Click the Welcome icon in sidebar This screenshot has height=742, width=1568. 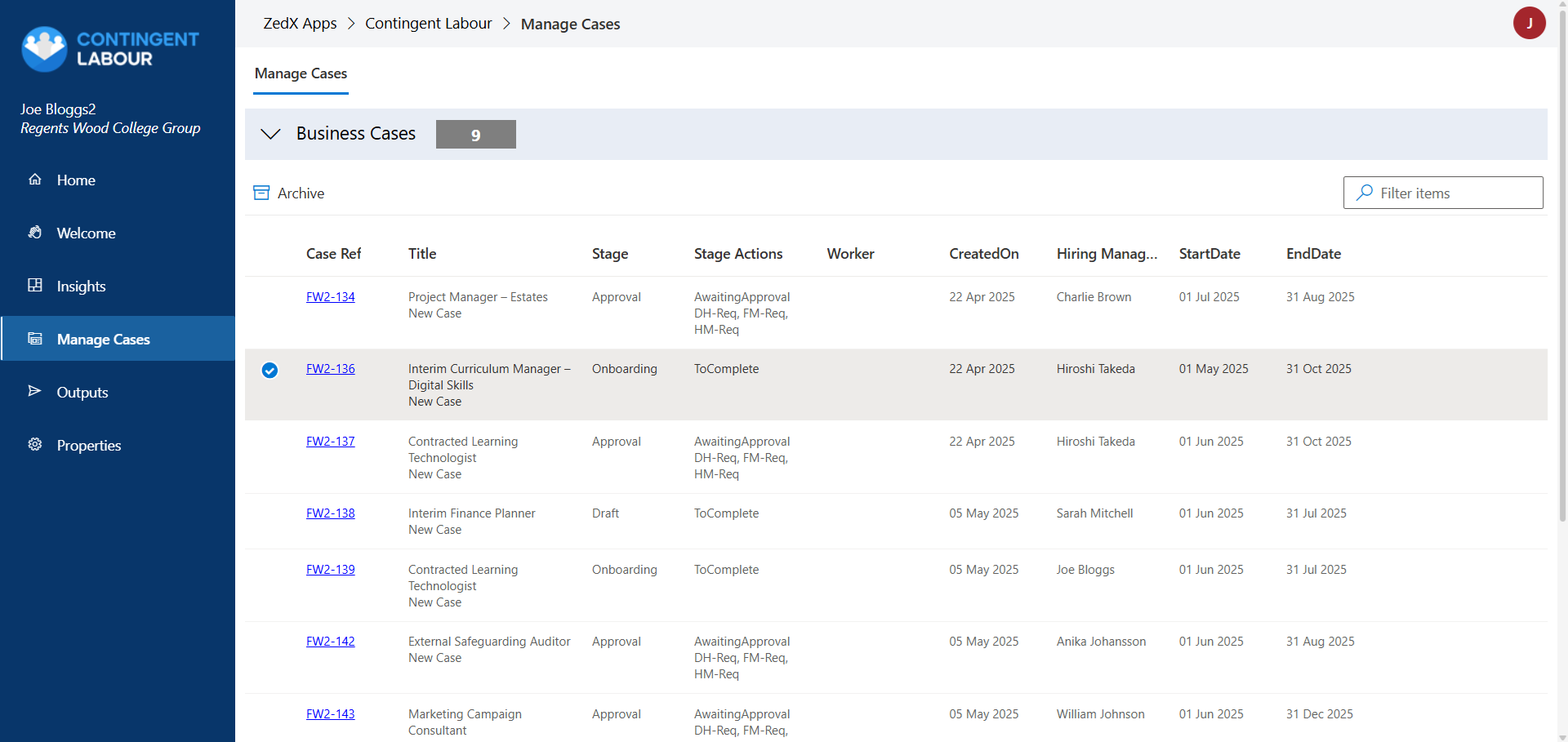click(35, 233)
